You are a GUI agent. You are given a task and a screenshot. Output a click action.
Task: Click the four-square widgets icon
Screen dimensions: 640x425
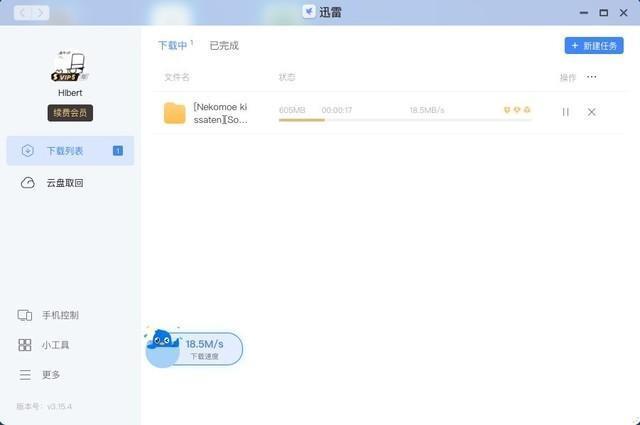coord(25,345)
